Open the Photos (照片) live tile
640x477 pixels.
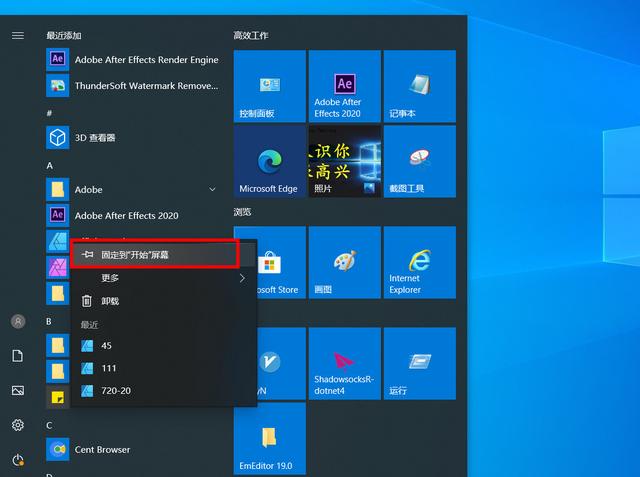[x=344, y=161]
